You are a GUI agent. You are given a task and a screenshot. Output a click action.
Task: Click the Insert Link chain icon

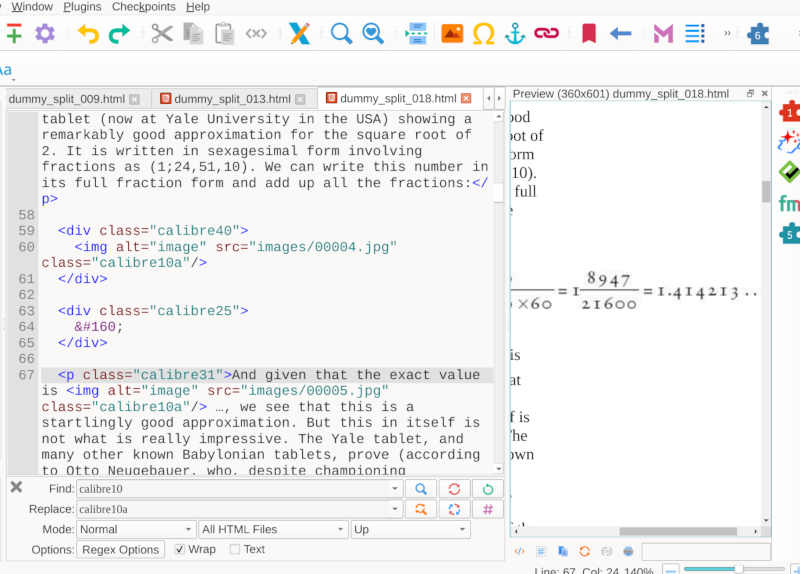click(x=546, y=34)
